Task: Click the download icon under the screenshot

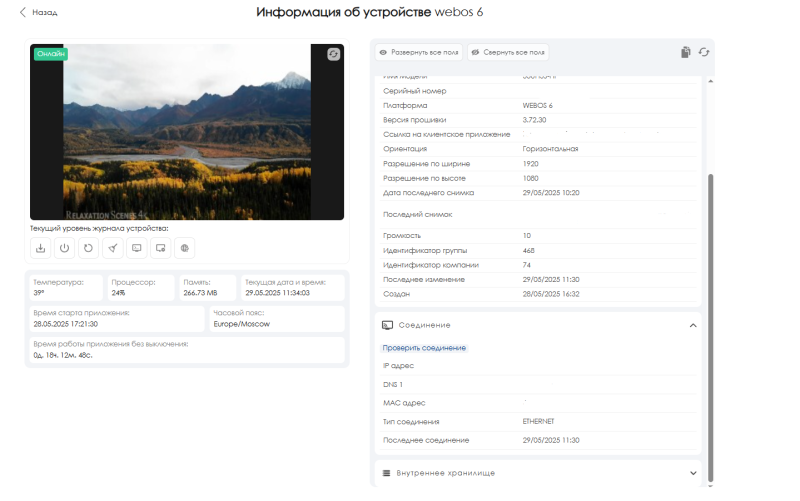Action: (41, 248)
